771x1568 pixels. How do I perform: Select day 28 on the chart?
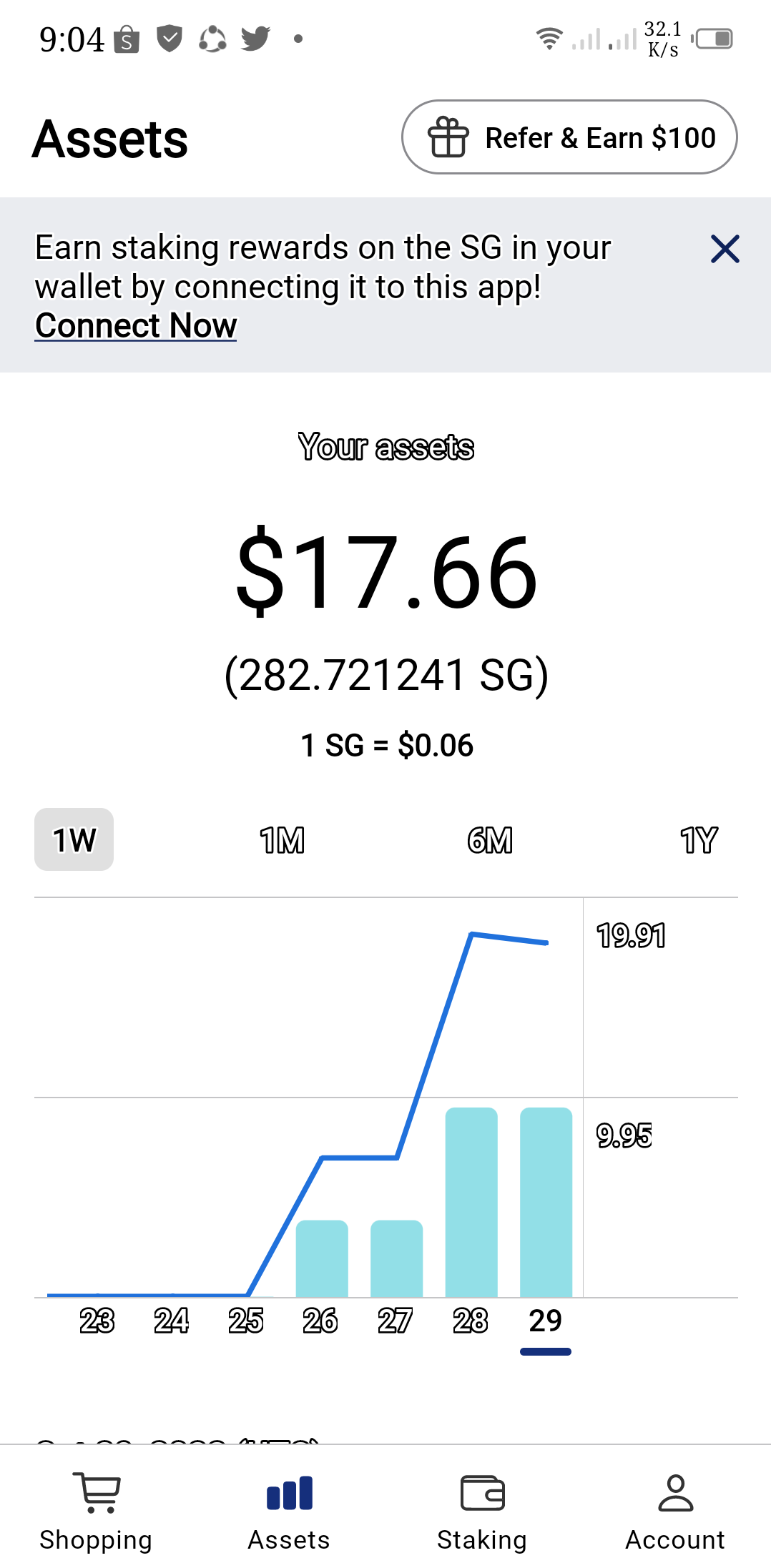[x=471, y=1320]
